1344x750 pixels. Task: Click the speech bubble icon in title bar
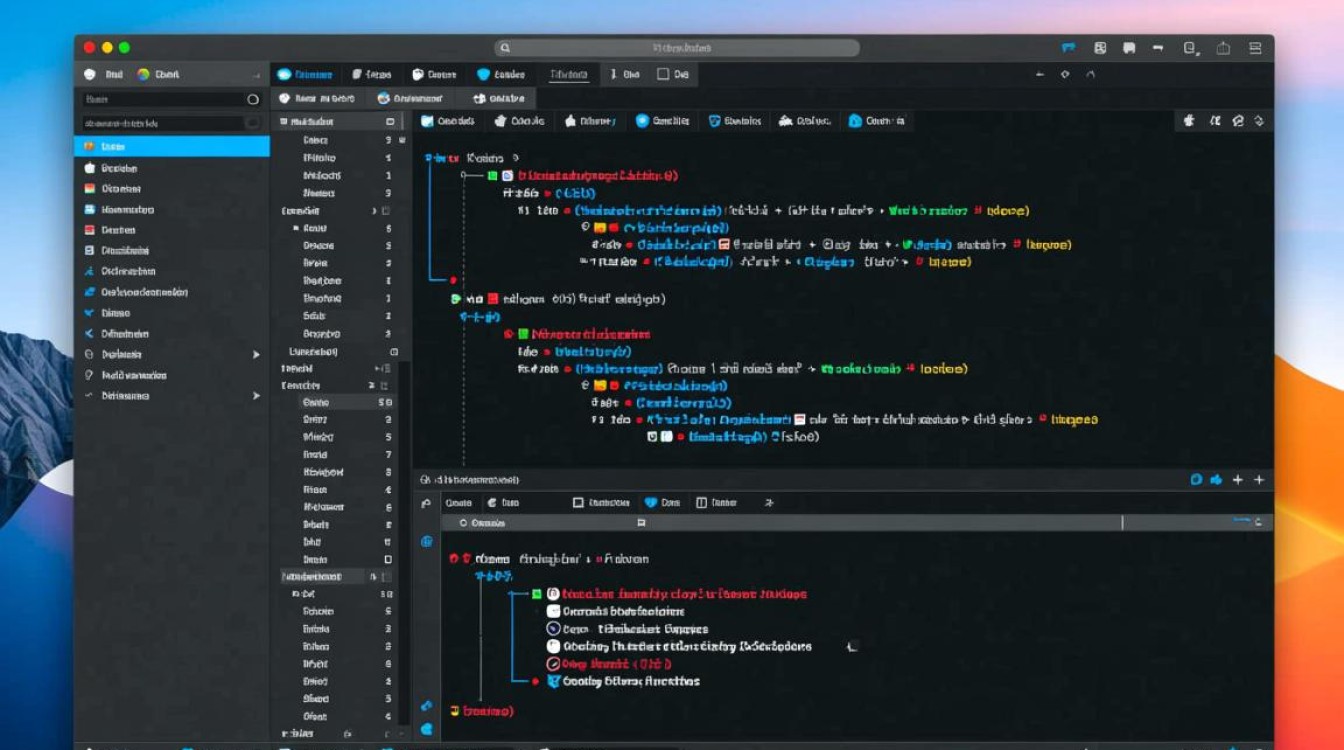1129,48
